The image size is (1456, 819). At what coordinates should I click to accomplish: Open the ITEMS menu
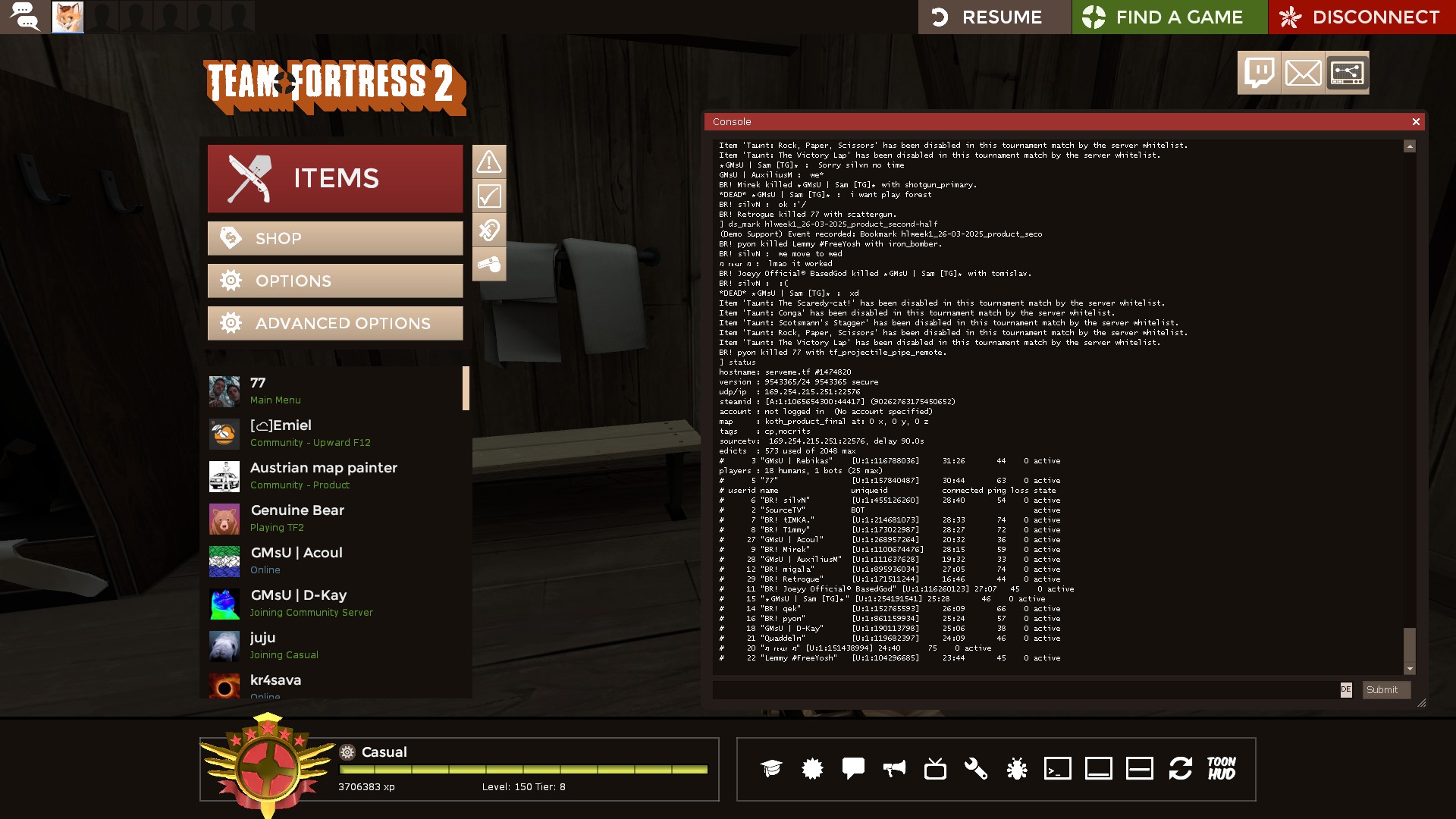click(335, 179)
